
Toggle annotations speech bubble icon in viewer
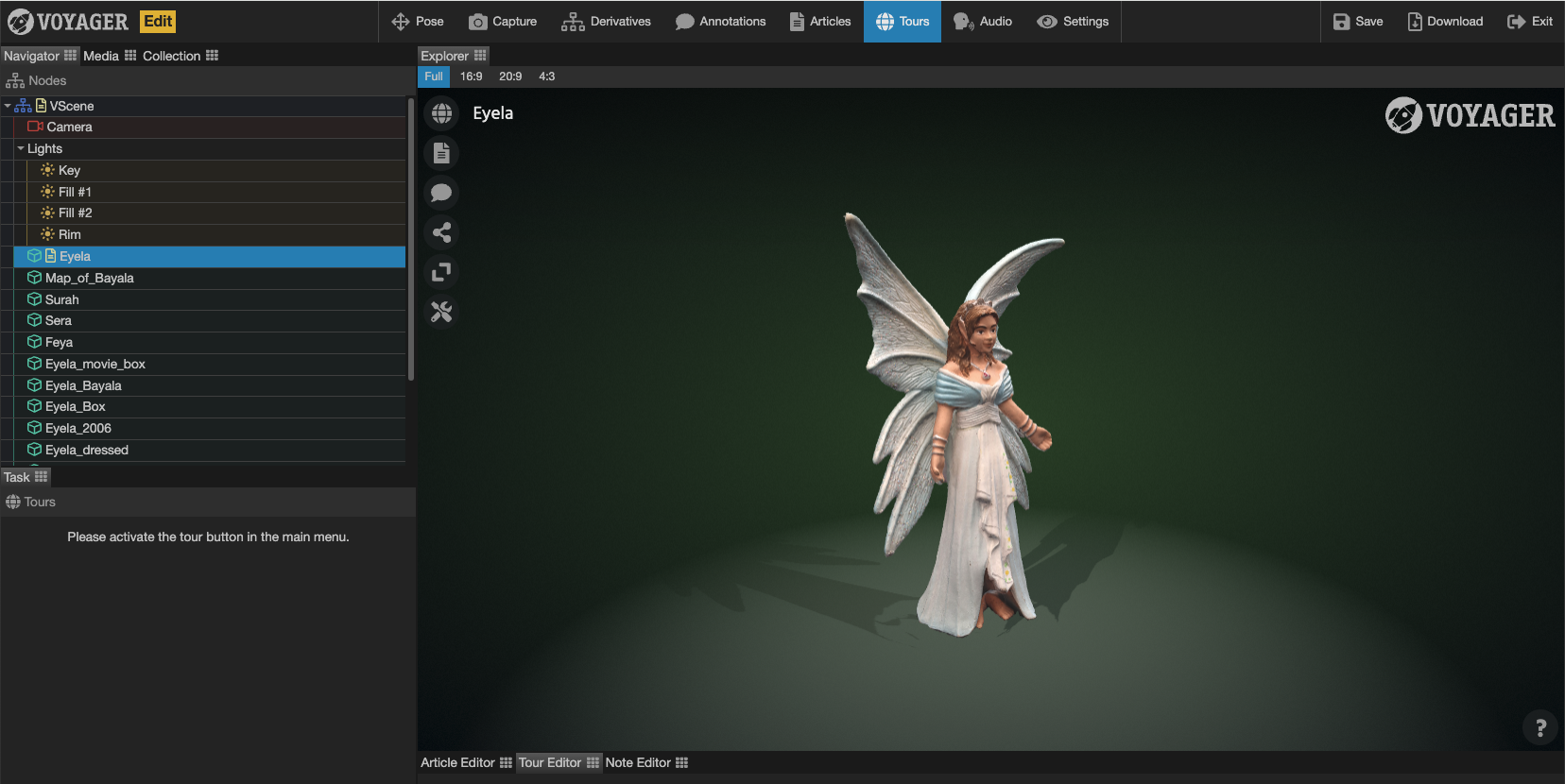coord(441,193)
